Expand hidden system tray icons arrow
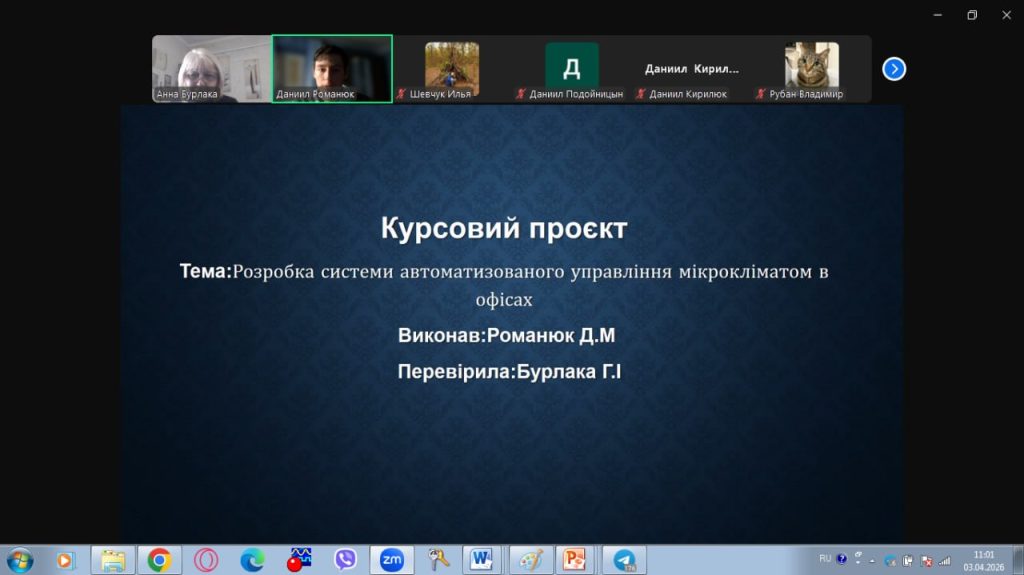The image size is (1024, 575). coord(871,561)
